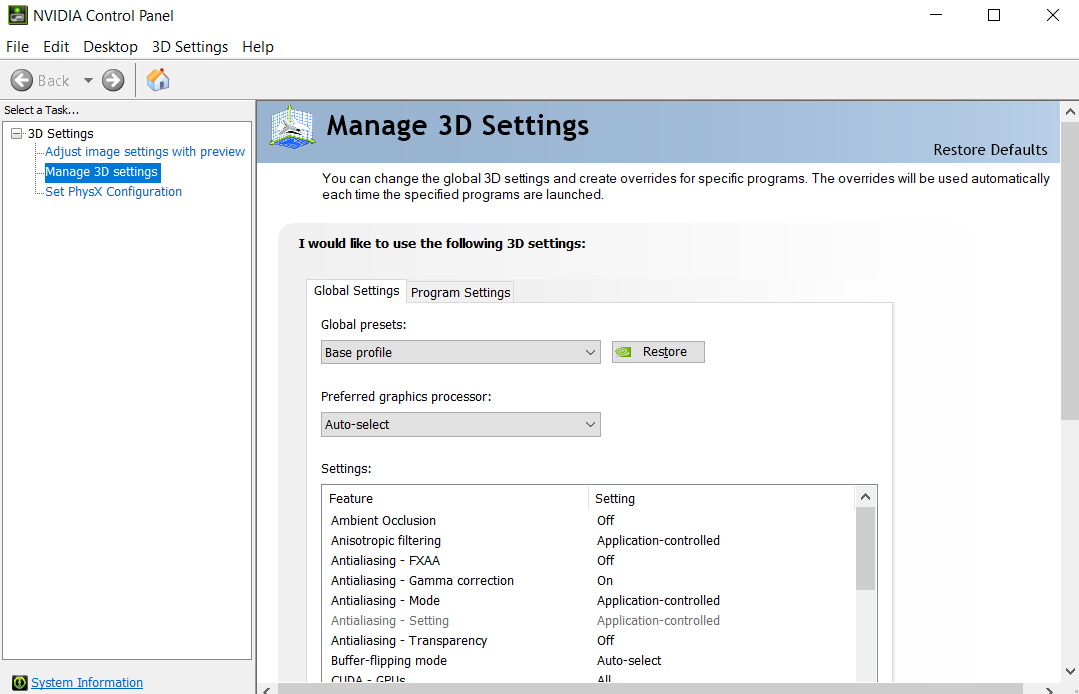Minimize the NVIDIA Control Panel window
1079x694 pixels.
click(935, 15)
